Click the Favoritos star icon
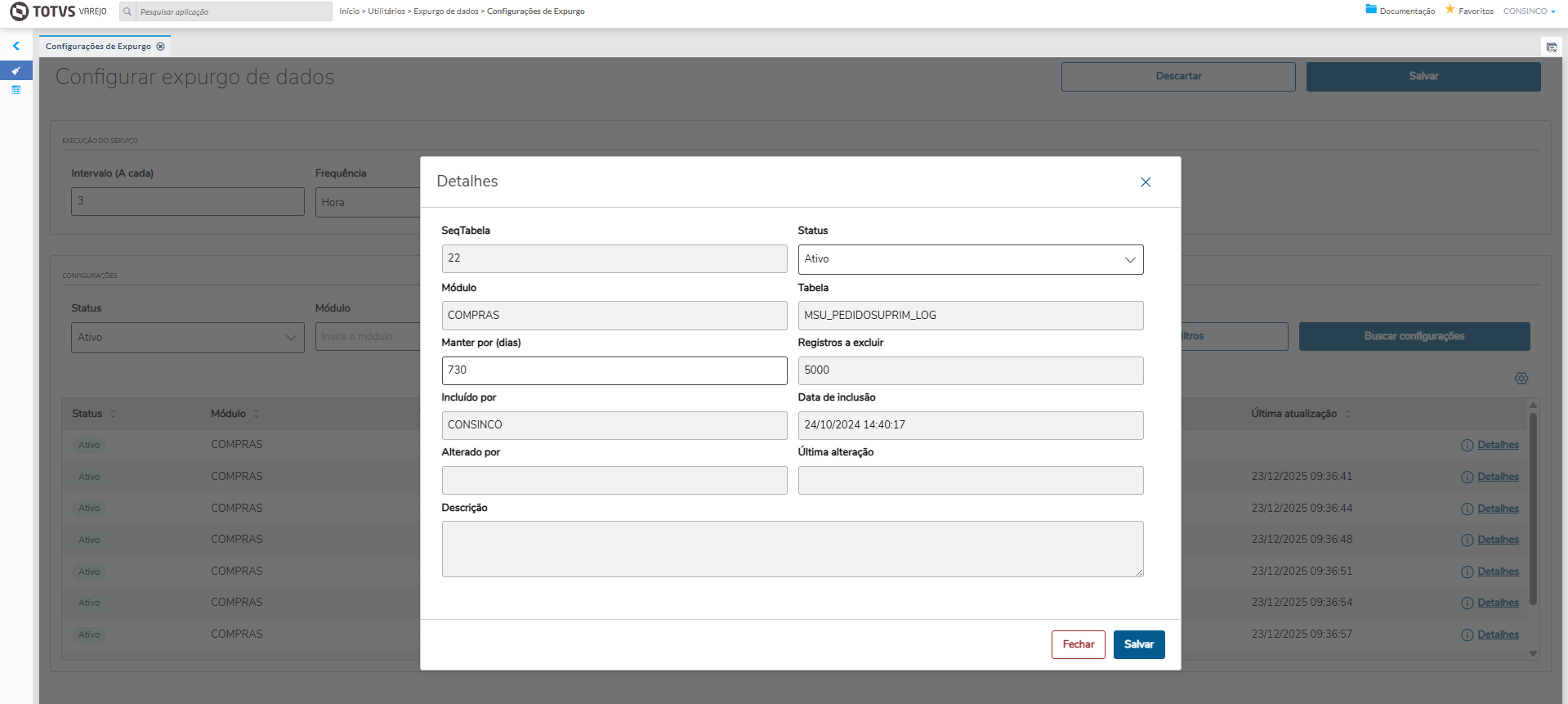The width and height of the screenshot is (1568, 704). pyautogui.click(x=1450, y=10)
